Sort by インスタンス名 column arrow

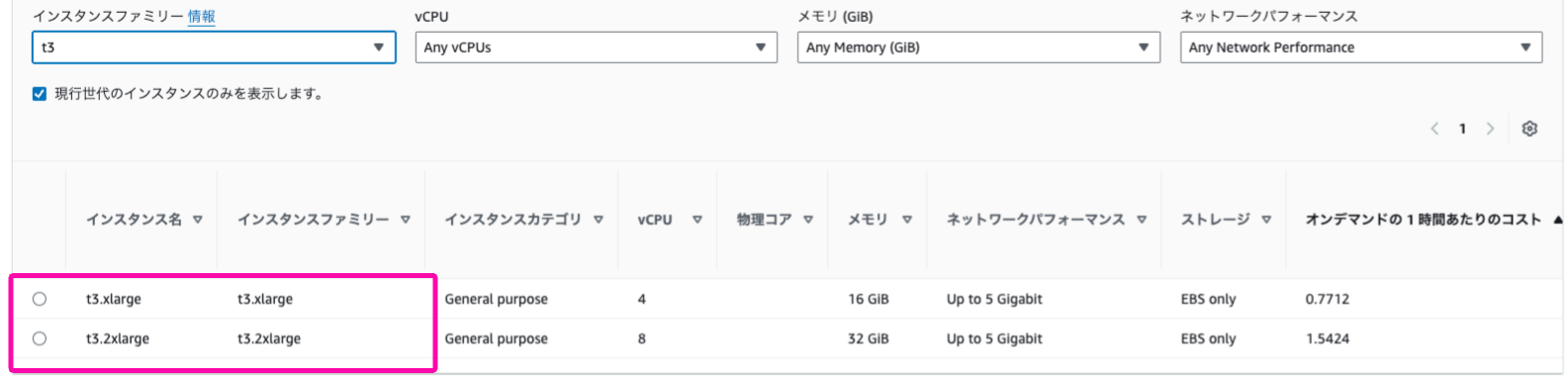click(x=198, y=220)
